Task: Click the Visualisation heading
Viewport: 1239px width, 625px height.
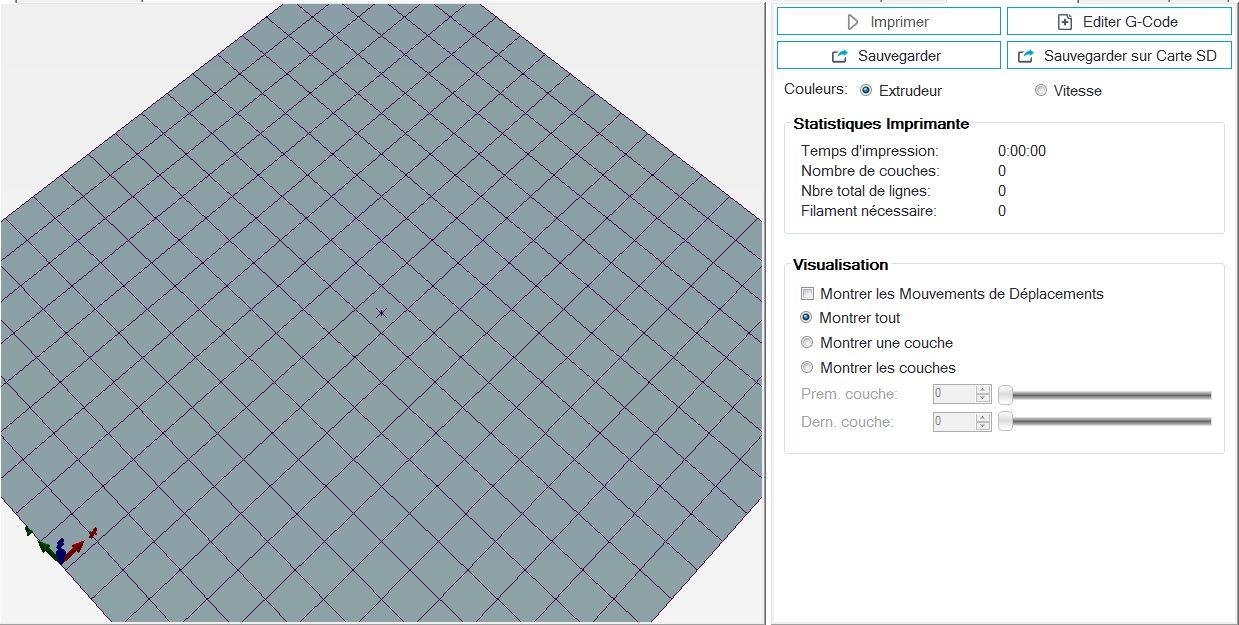Action: click(840, 265)
